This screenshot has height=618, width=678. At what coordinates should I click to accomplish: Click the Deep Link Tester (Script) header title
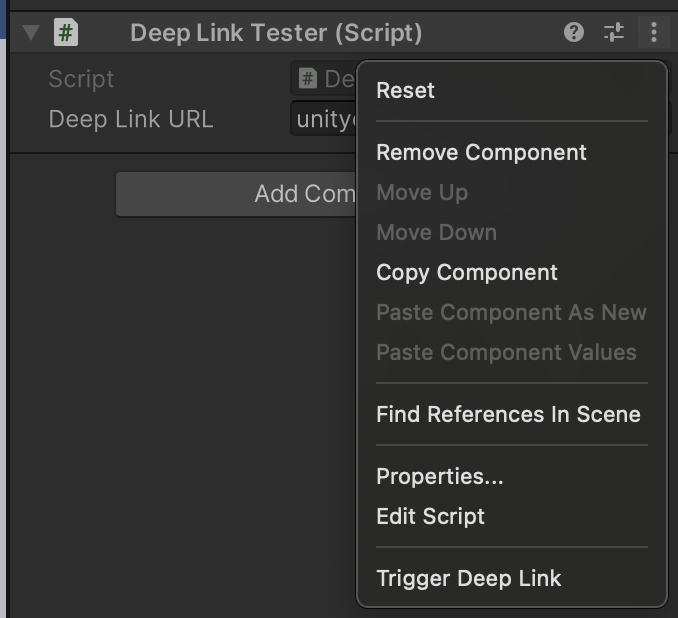point(276,33)
